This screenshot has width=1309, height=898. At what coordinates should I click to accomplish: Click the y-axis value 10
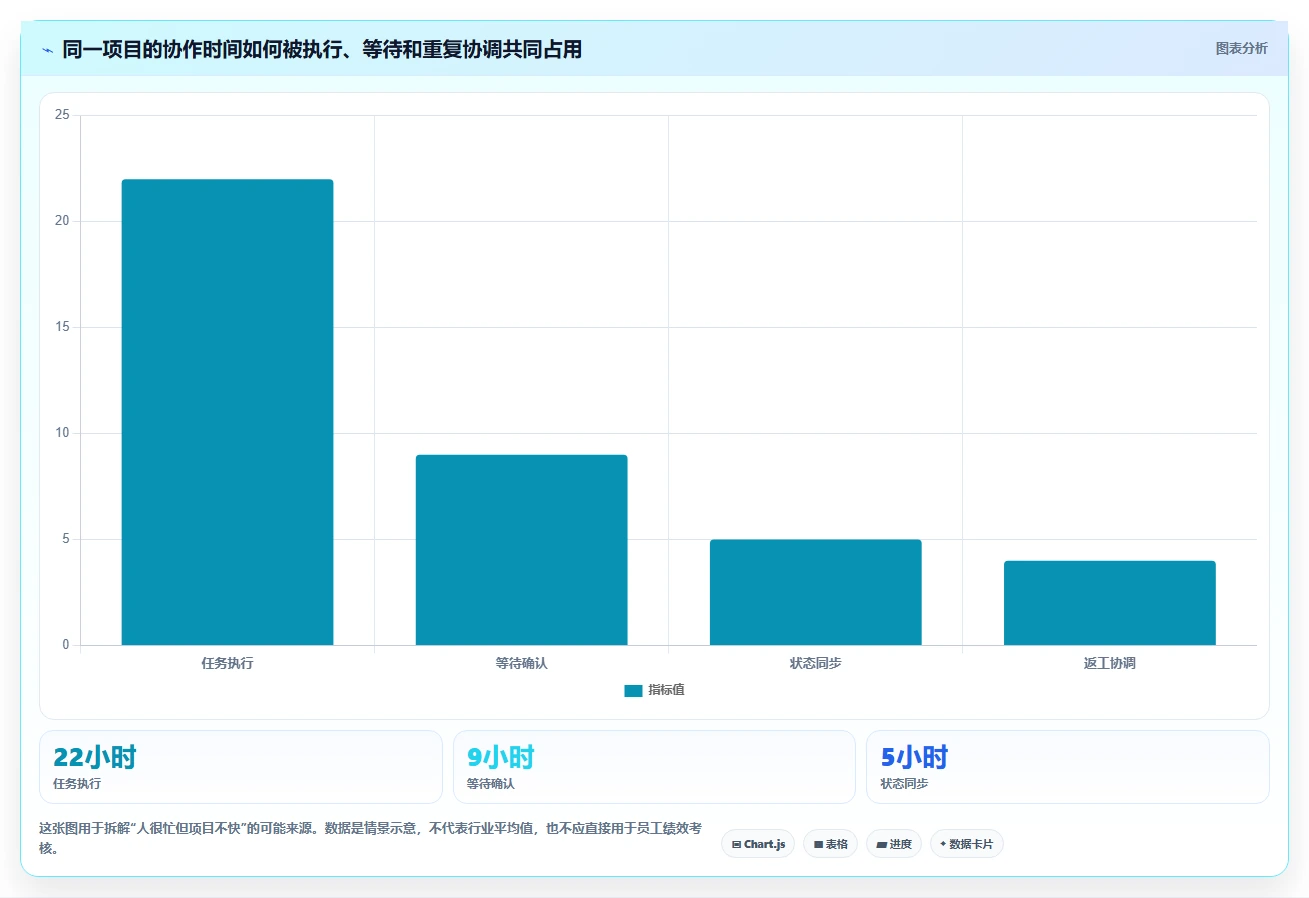62,433
